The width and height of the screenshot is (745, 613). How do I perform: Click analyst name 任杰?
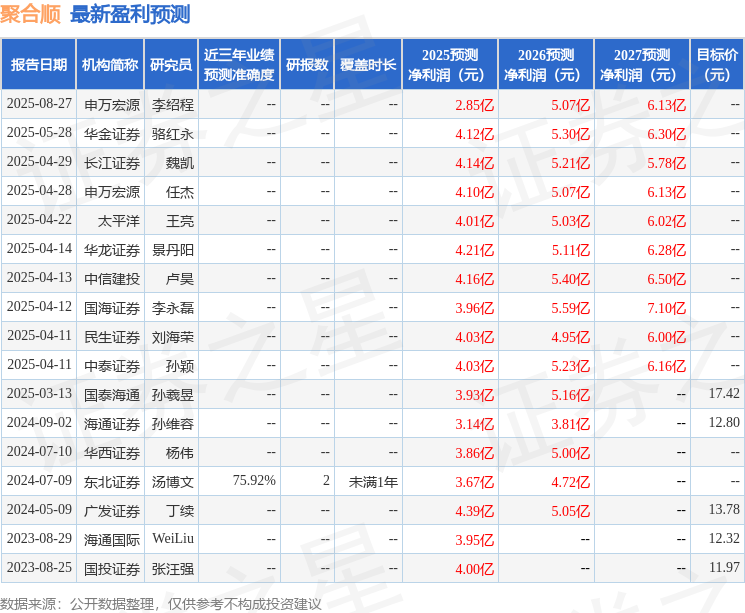(180, 192)
